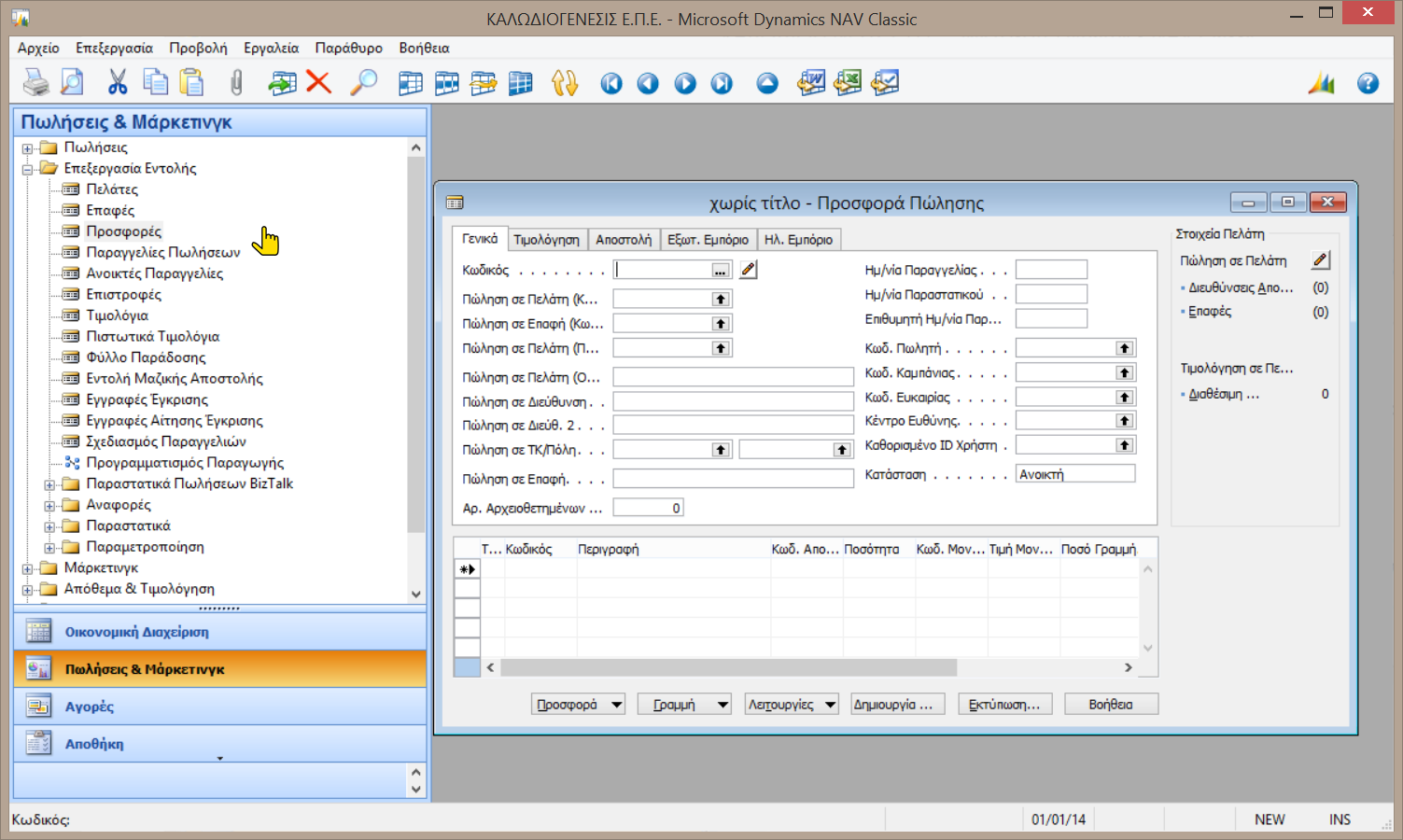Click the red X Delete icon

[x=318, y=83]
